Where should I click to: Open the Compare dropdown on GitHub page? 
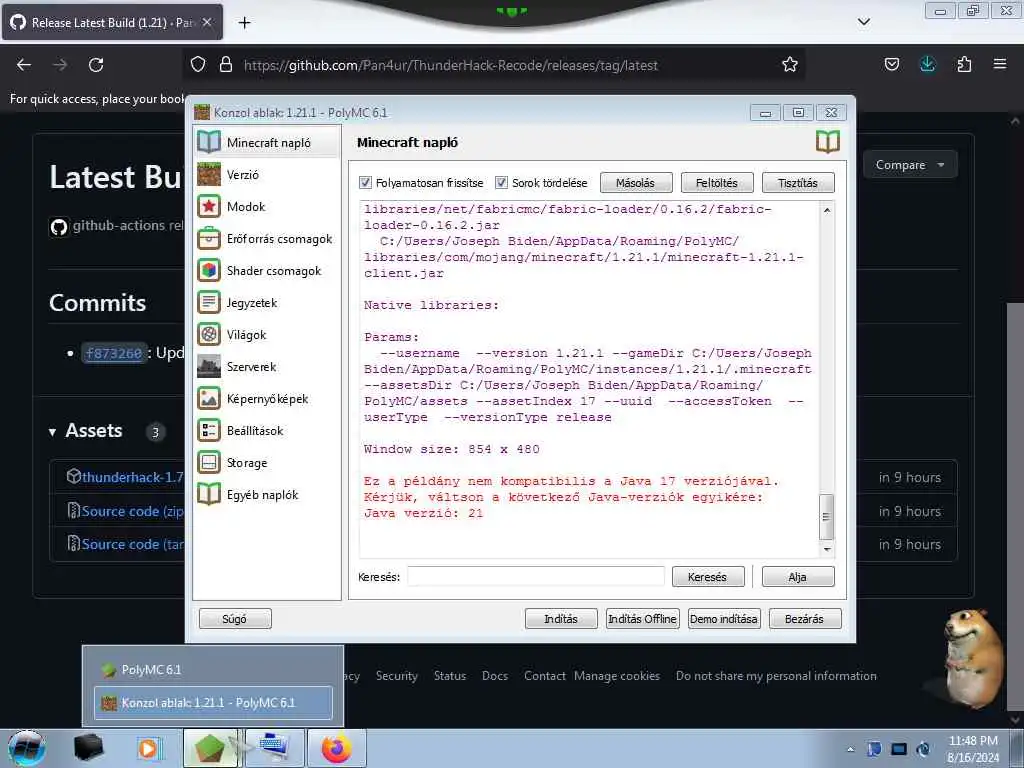(910, 165)
